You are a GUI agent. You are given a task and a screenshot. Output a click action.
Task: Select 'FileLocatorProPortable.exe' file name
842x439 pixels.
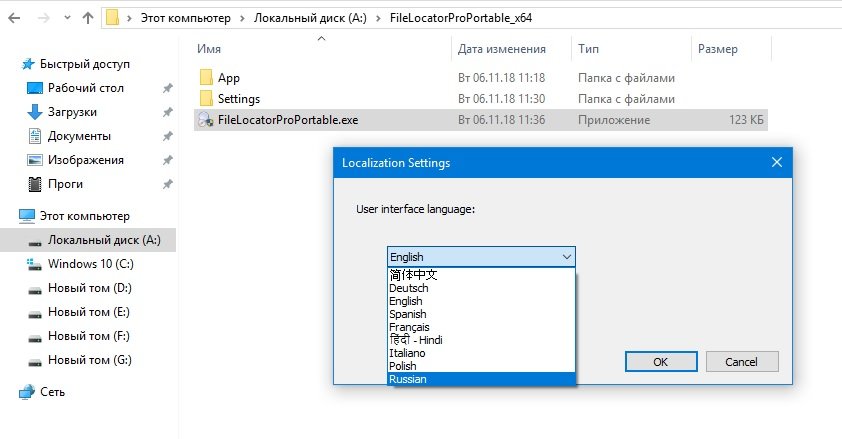click(x=288, y=120)
